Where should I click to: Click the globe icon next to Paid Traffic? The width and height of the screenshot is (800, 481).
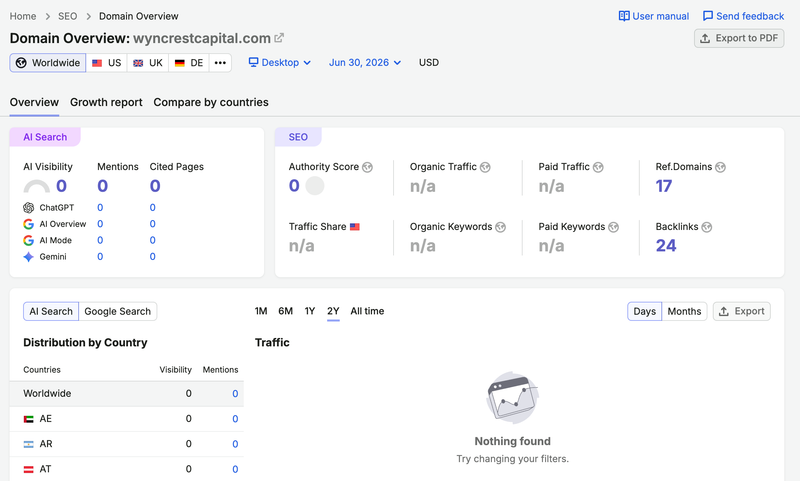[598, 167]
